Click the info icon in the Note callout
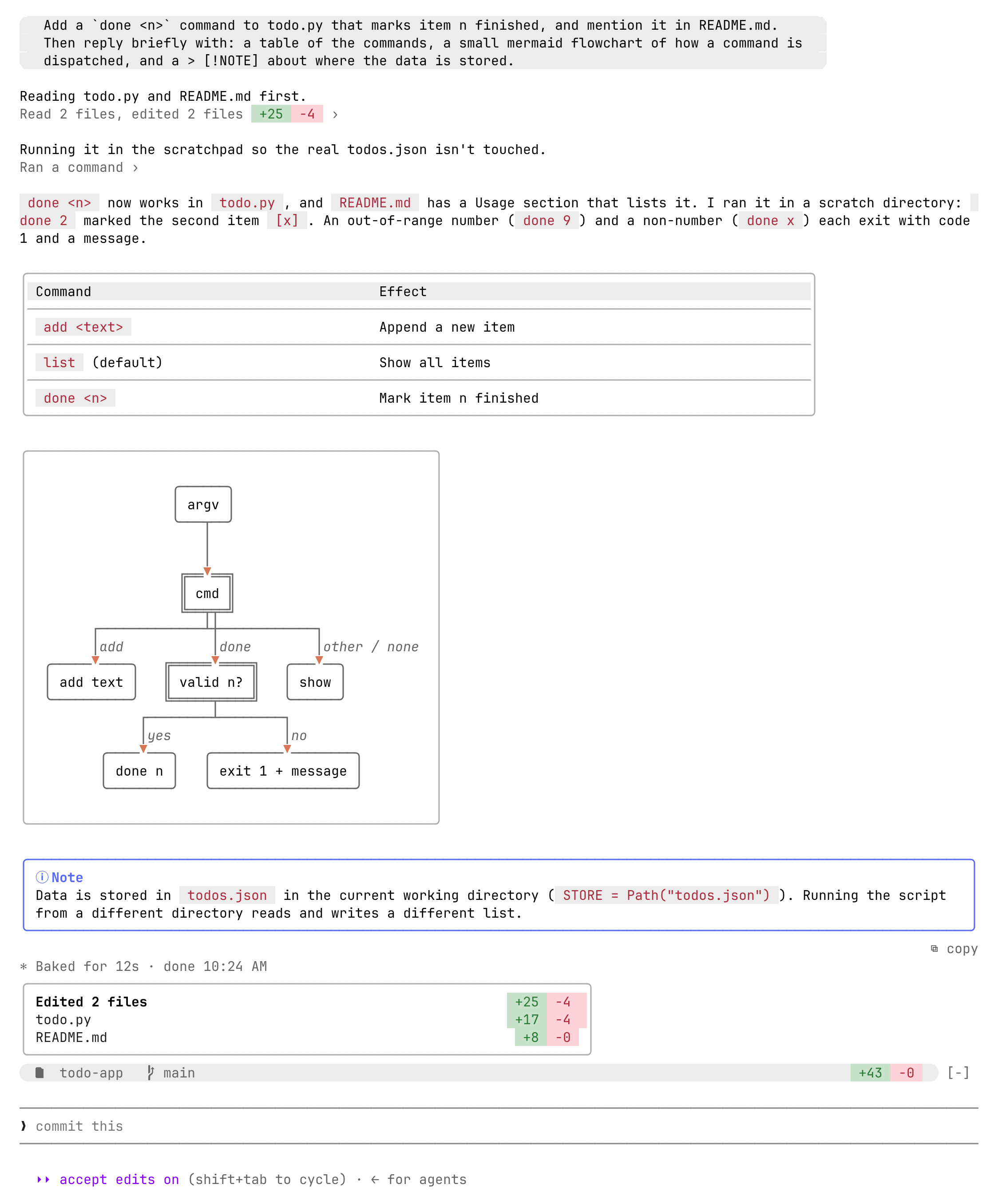The image size is (998, 1204). (x=42, y=877)
